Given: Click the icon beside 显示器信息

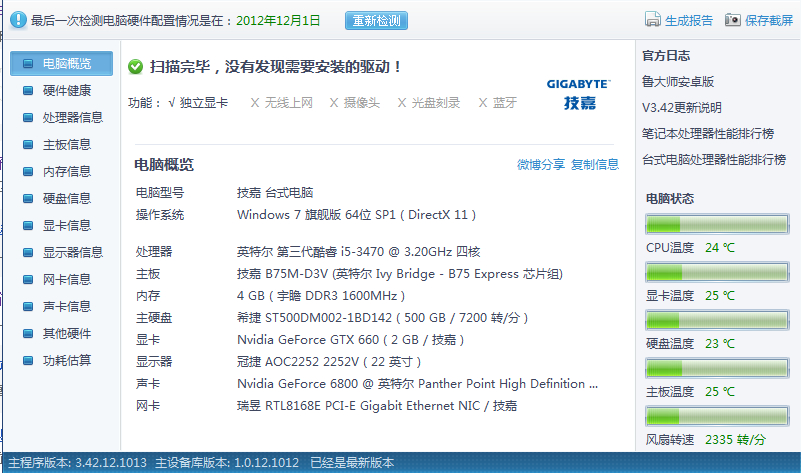Looking at the screenshot, I should coord(28,253).
